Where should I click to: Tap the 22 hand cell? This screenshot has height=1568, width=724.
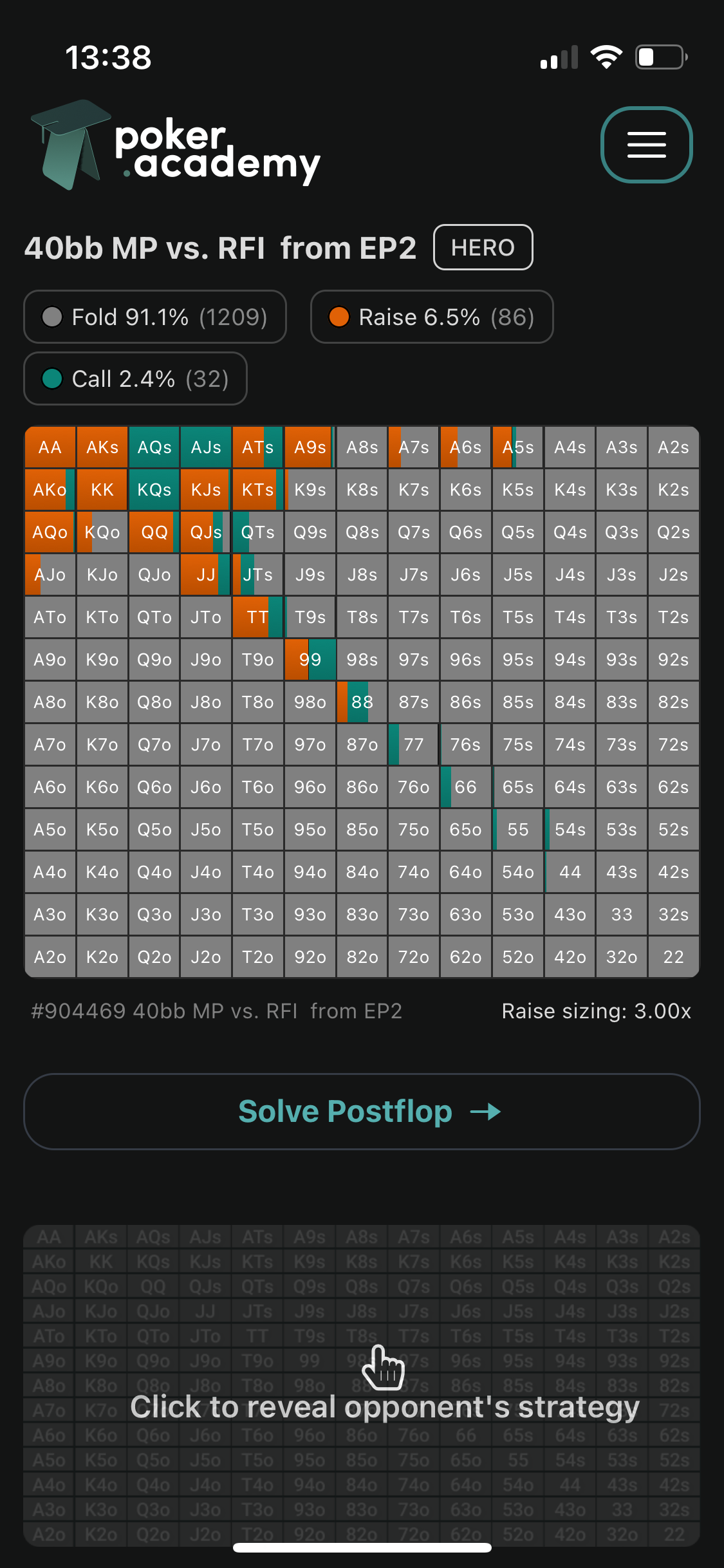pos(673,957)
